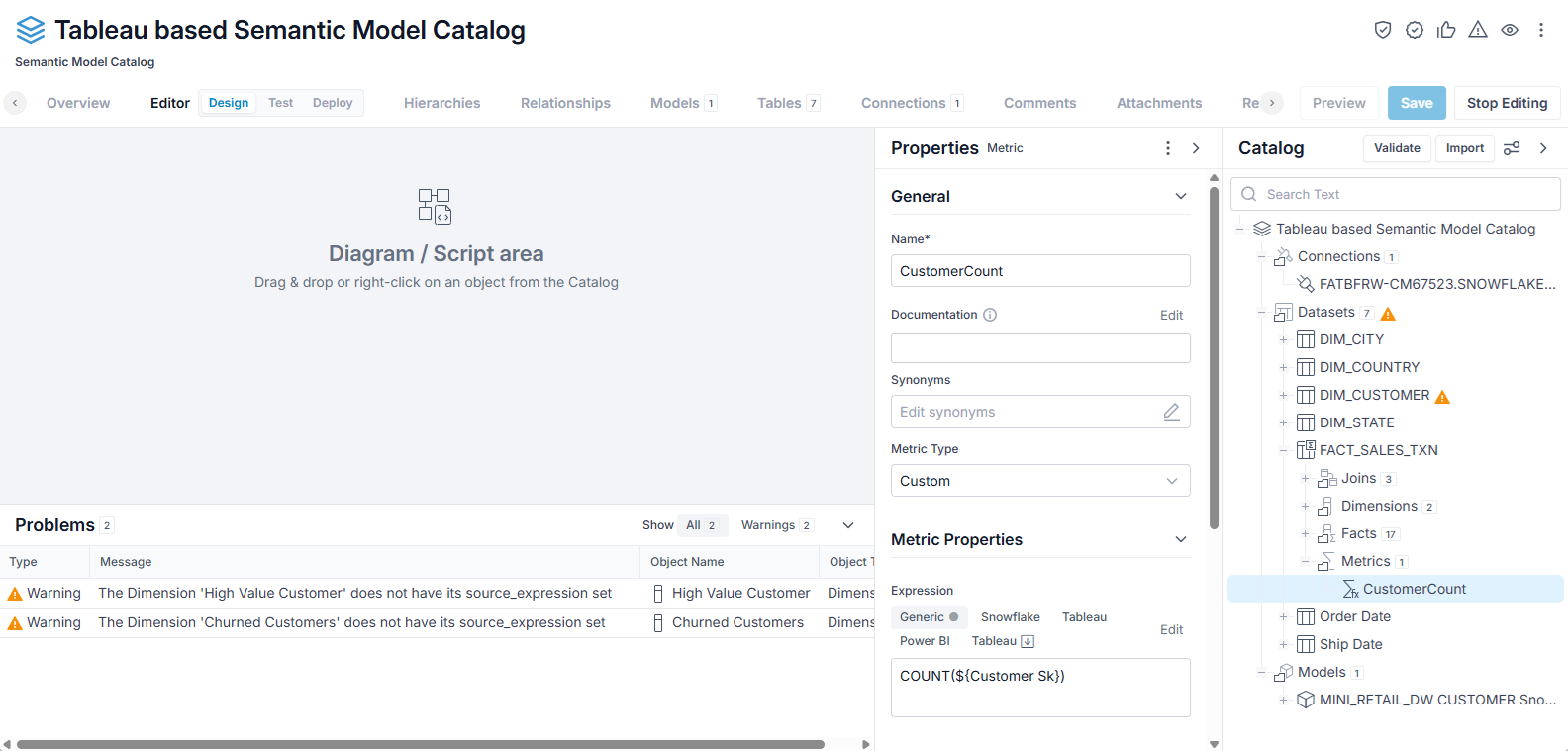The image size is (1568, 751).
Task: Switch editor mode to Design
Action: pyautogui.click(x=229, y=103)
